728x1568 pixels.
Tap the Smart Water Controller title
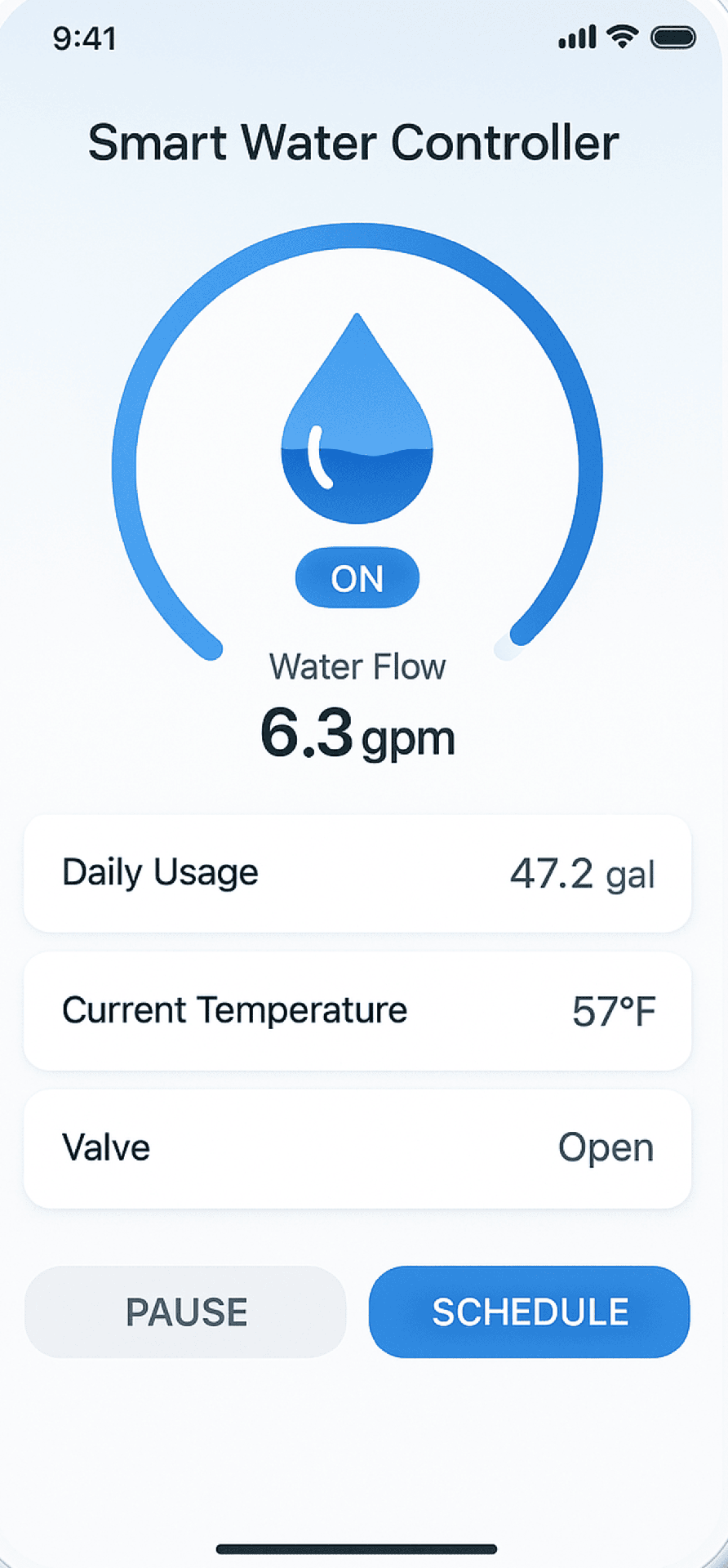pyautogui.click(x=353, y=143)
